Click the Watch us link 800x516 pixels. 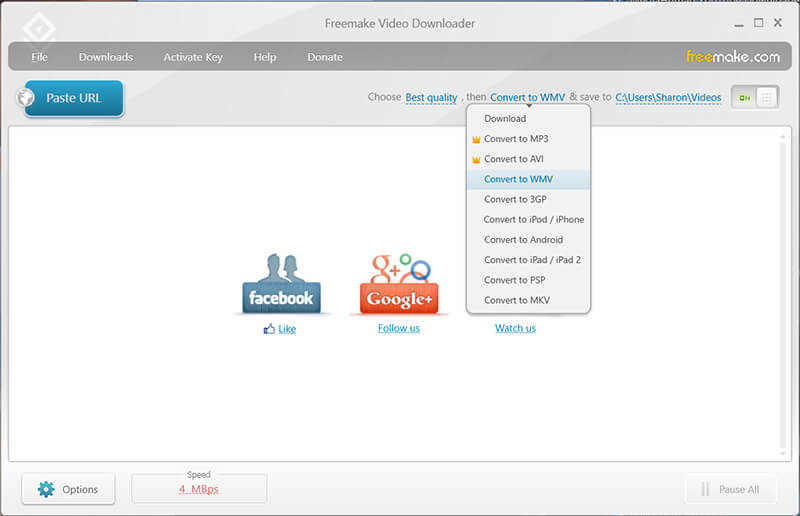pyautogui.click(x=515, y=328)
